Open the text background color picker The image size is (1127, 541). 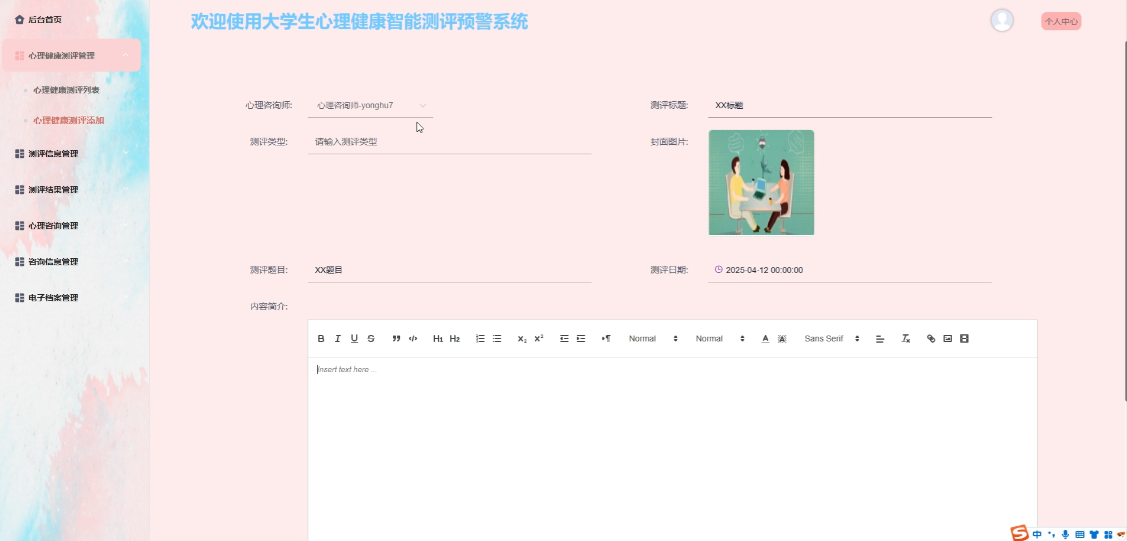click(x=782, y=338)
